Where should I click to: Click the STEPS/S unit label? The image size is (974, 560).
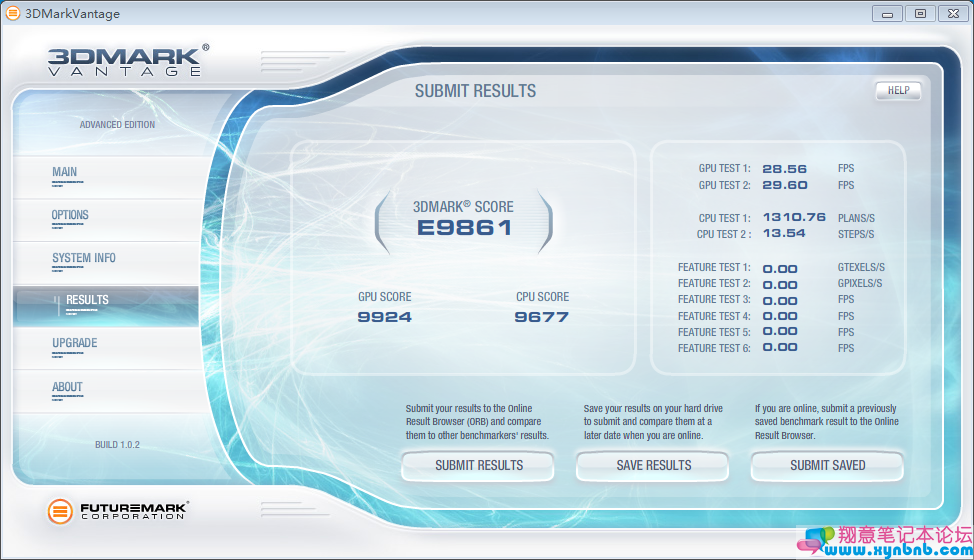(855, 235)
